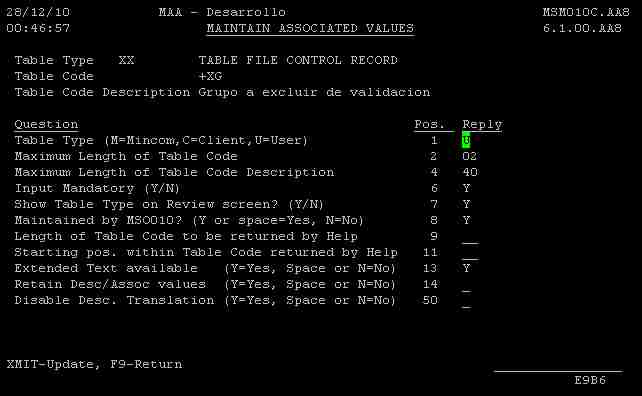Click the Show Table Type on Review reply
Viewport: 642px width, 396px height.
(x=466, y=204)
